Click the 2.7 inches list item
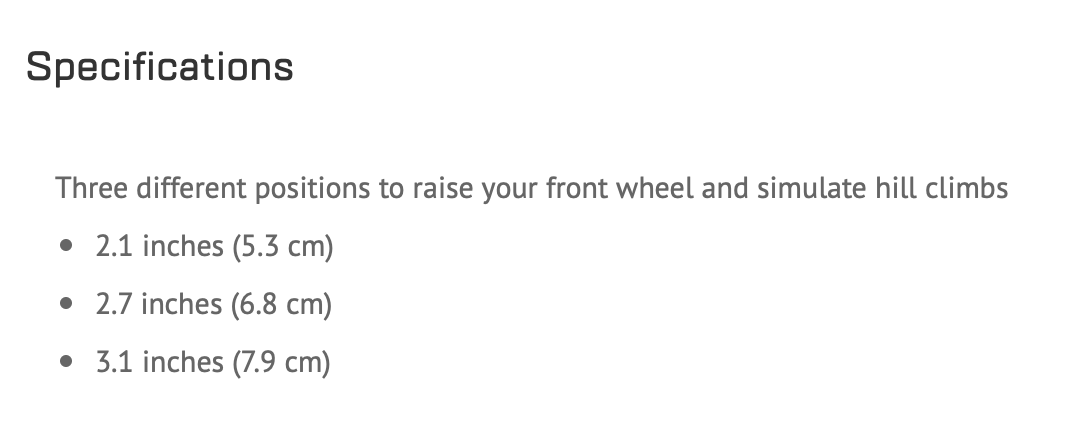Screen dimensions: 1068x430 [x=214, y=304]
